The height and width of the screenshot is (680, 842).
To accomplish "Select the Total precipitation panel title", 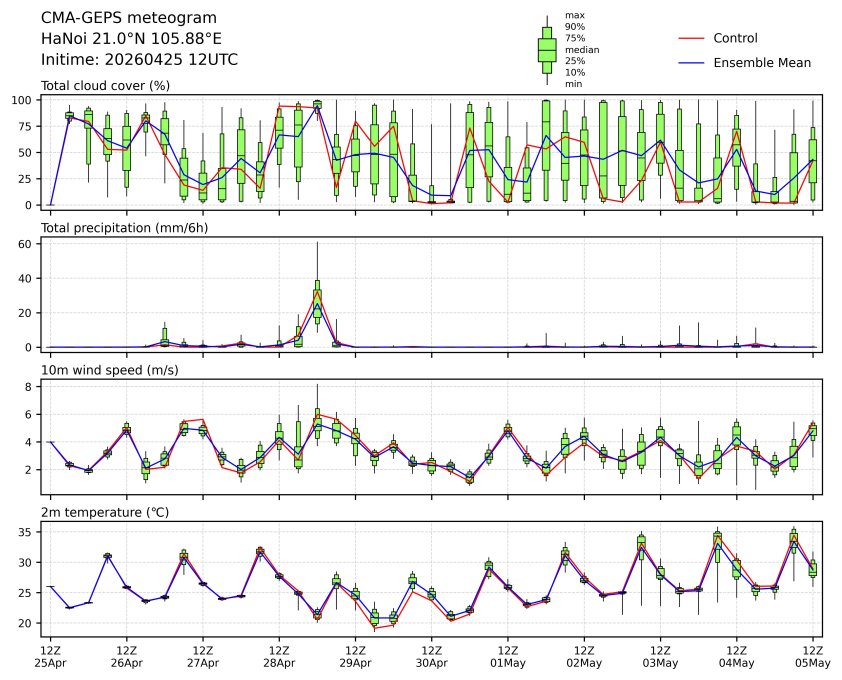I will coord(115,228).
